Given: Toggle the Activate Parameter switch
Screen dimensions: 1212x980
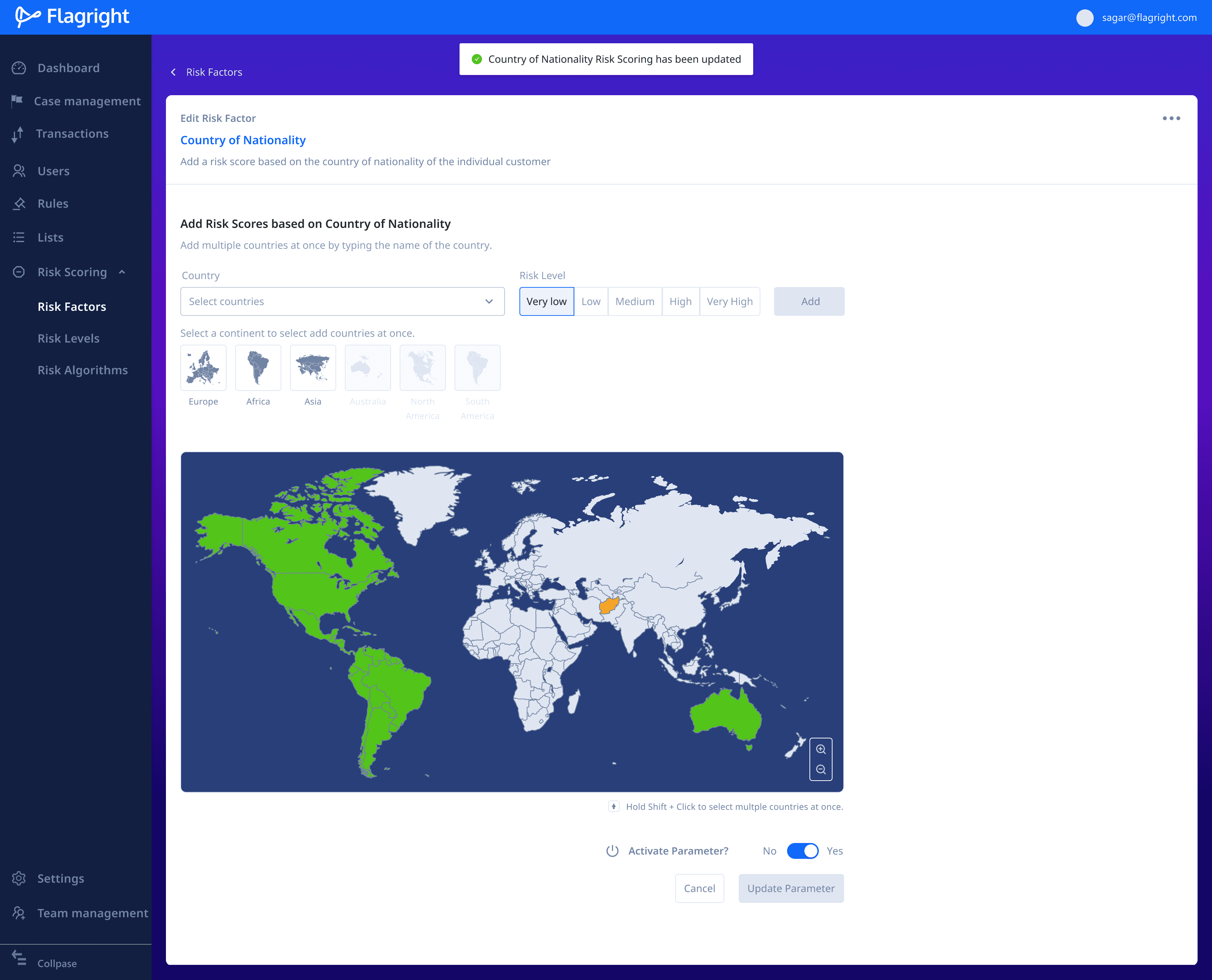Looking at the screenshot, I should 802,851.
